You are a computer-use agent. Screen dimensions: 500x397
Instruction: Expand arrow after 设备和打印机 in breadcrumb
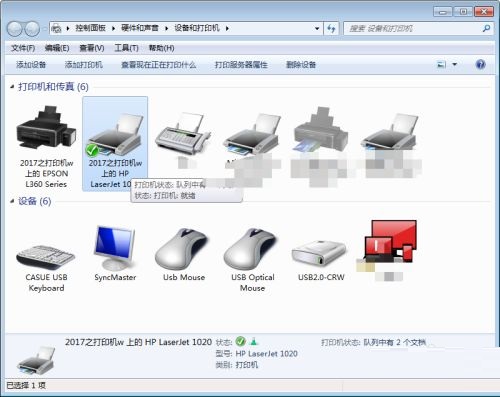click(x=227, y=29)
